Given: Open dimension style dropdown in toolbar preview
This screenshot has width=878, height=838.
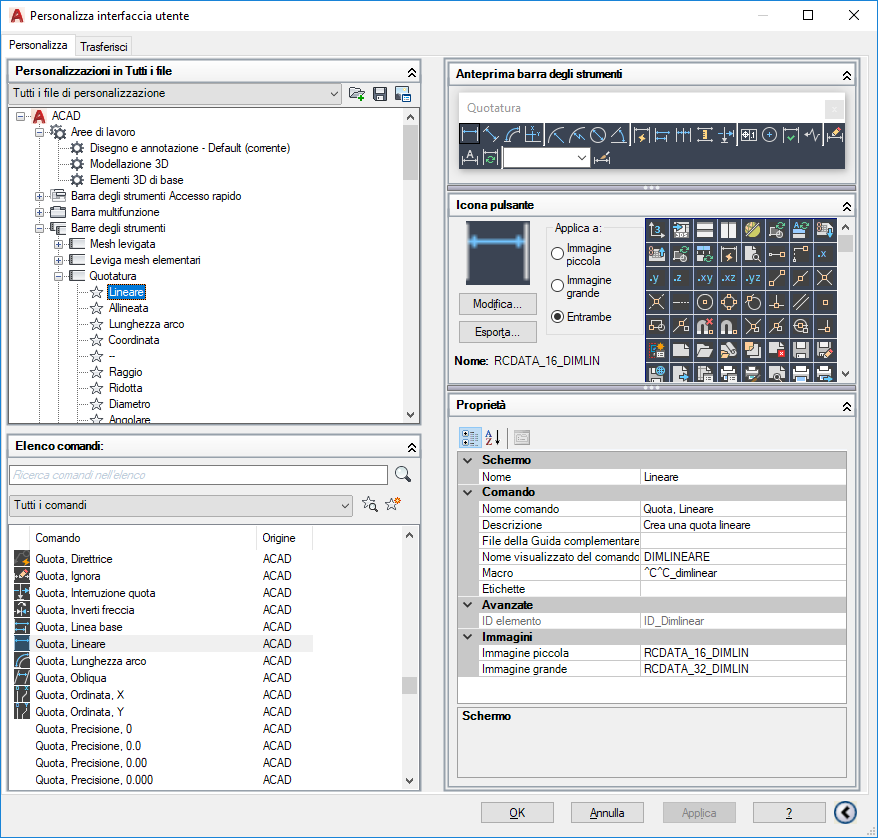Looking at the screenshot, I should [547, 158].
